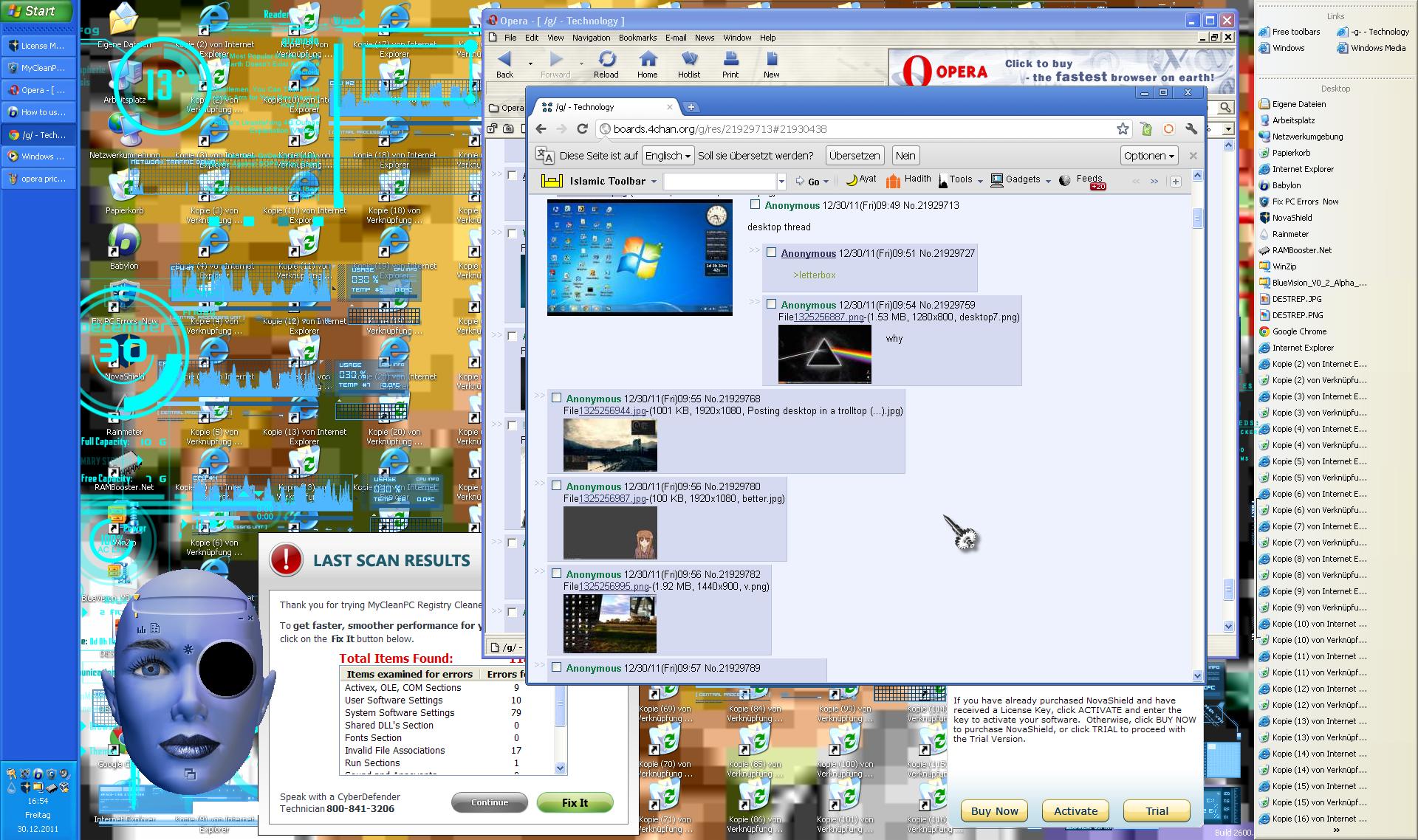1418x840 pixels.
Task: Click Chrome's bookmark star icon
Action: pyautogui.click(x=1123, y=129)
